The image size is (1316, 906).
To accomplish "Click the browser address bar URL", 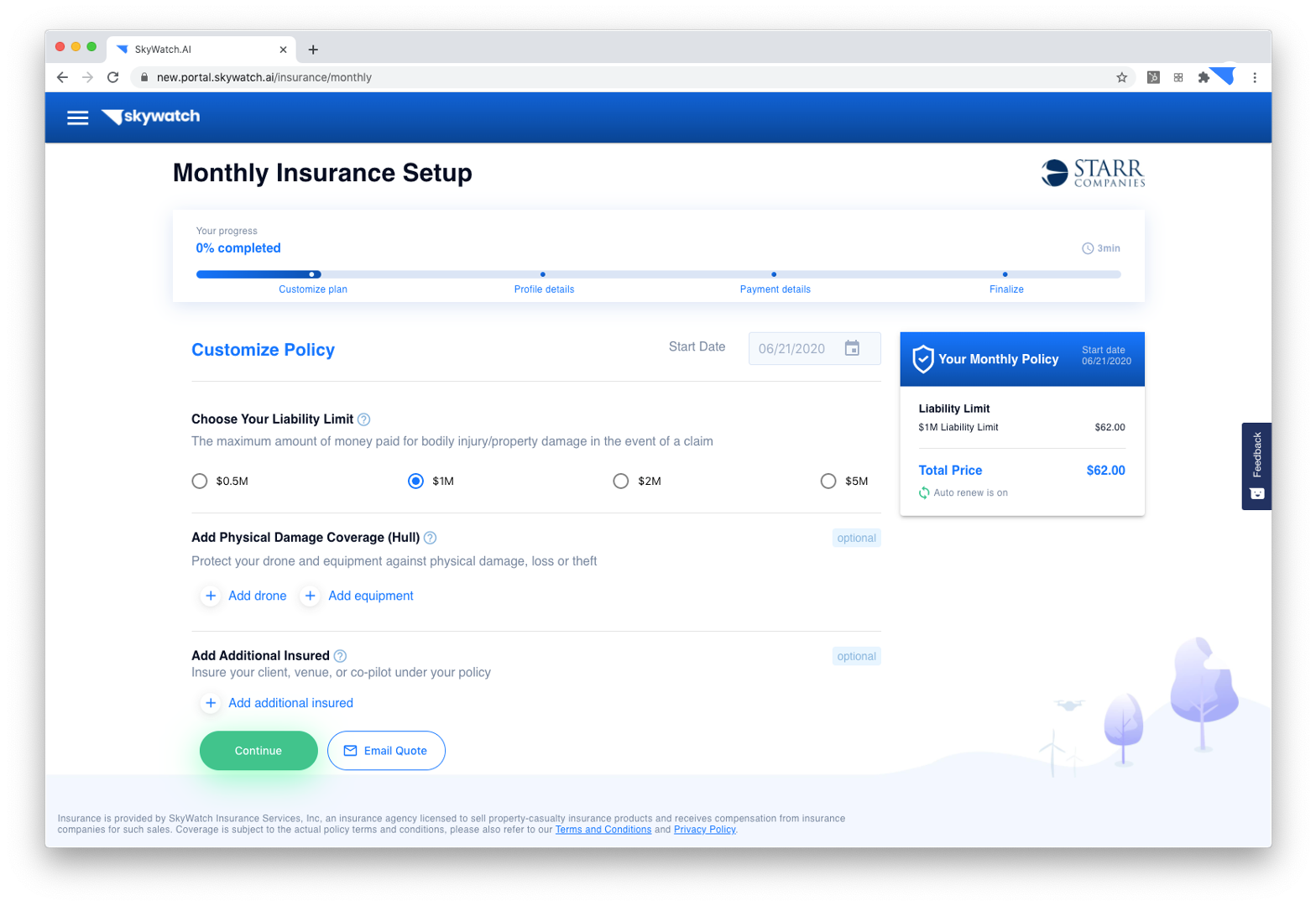I will (x=264, y=77).
